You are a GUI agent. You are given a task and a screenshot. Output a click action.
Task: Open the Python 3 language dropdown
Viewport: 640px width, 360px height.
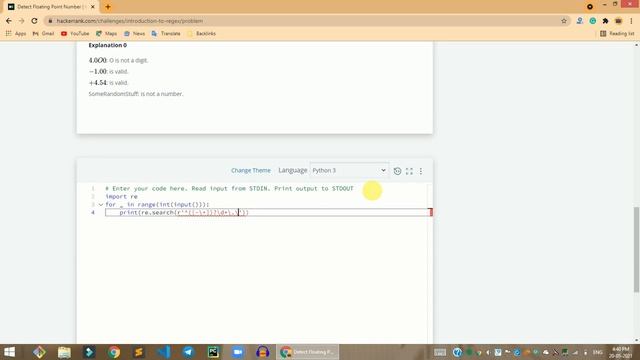(349, 170)
